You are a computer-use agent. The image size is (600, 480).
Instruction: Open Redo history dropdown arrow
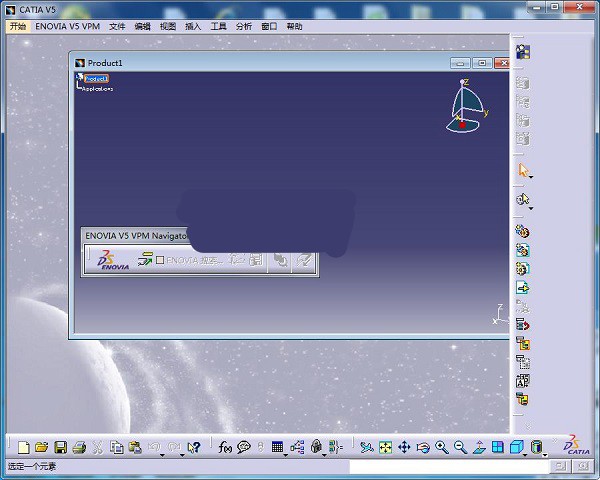point(182,455)
